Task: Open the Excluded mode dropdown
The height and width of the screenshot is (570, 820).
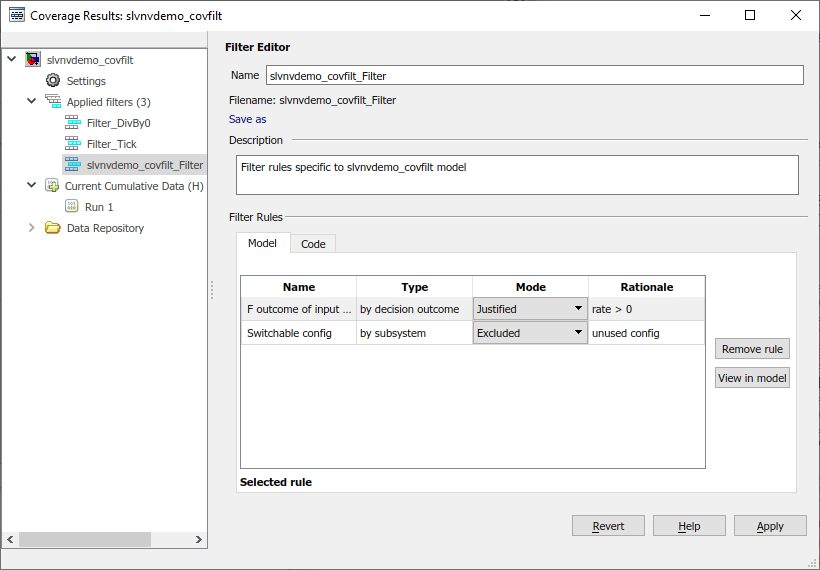Action: pyautogui.click(x=530, y=333)
